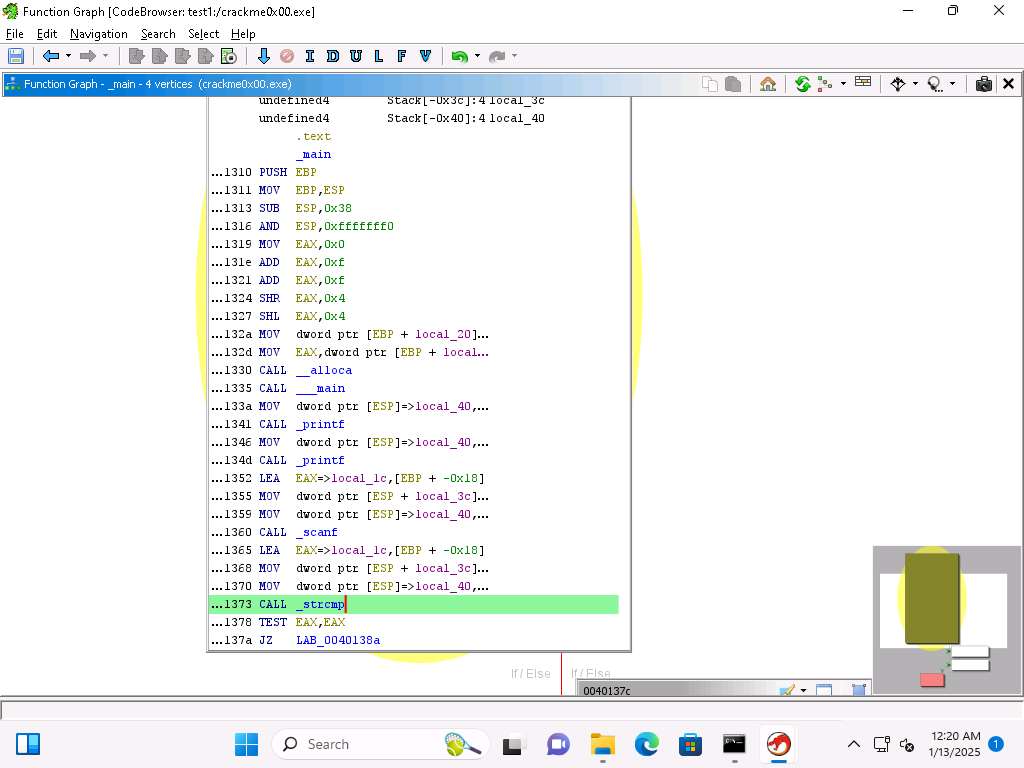Open the back navigation history dropdown

(x=68, y=56)
